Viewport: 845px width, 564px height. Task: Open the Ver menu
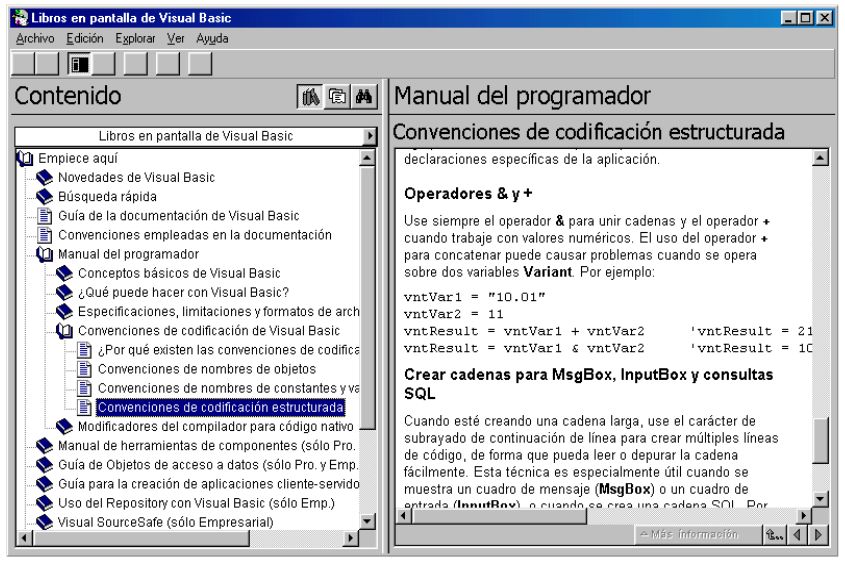pyautogui.click(x=175, y=39)
